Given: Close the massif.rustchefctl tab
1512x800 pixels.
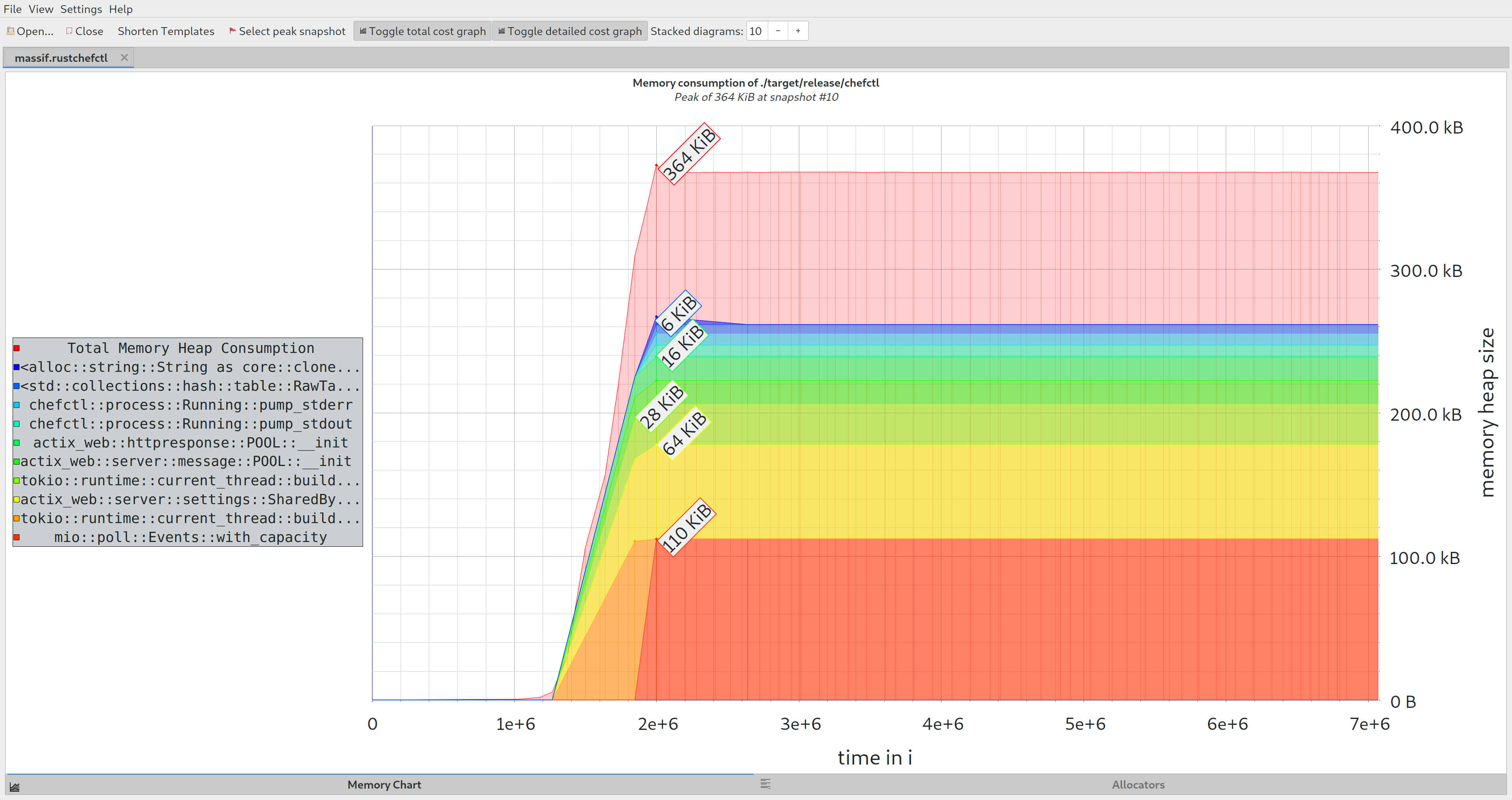Looking at the screenshot, I should pos(124,58).
